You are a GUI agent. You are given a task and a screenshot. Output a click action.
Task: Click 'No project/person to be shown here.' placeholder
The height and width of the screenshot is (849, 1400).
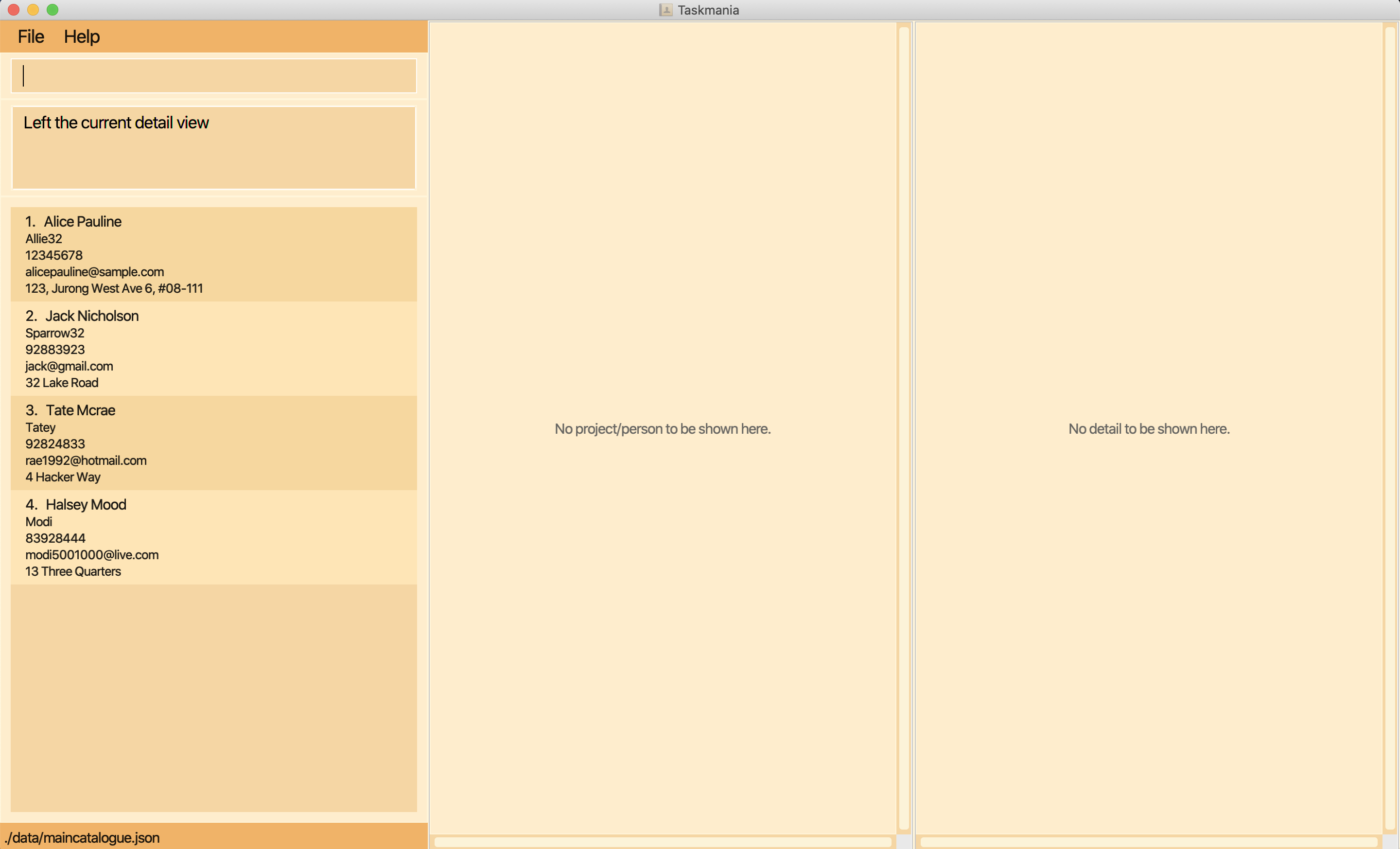pos(663,428)
